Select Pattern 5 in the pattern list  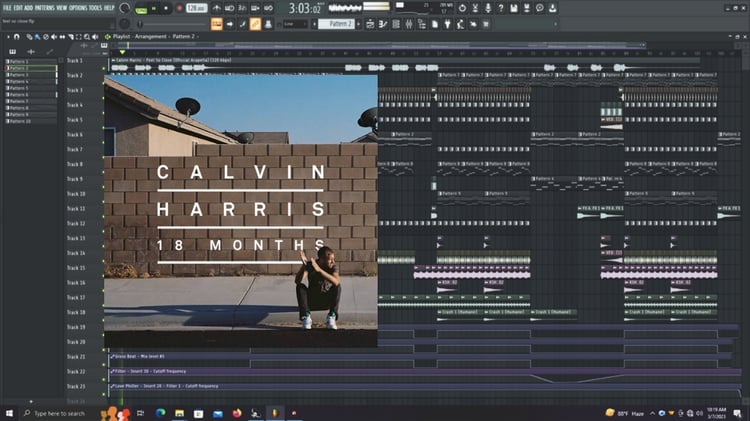pyautogui.click(x=18, y=88)
